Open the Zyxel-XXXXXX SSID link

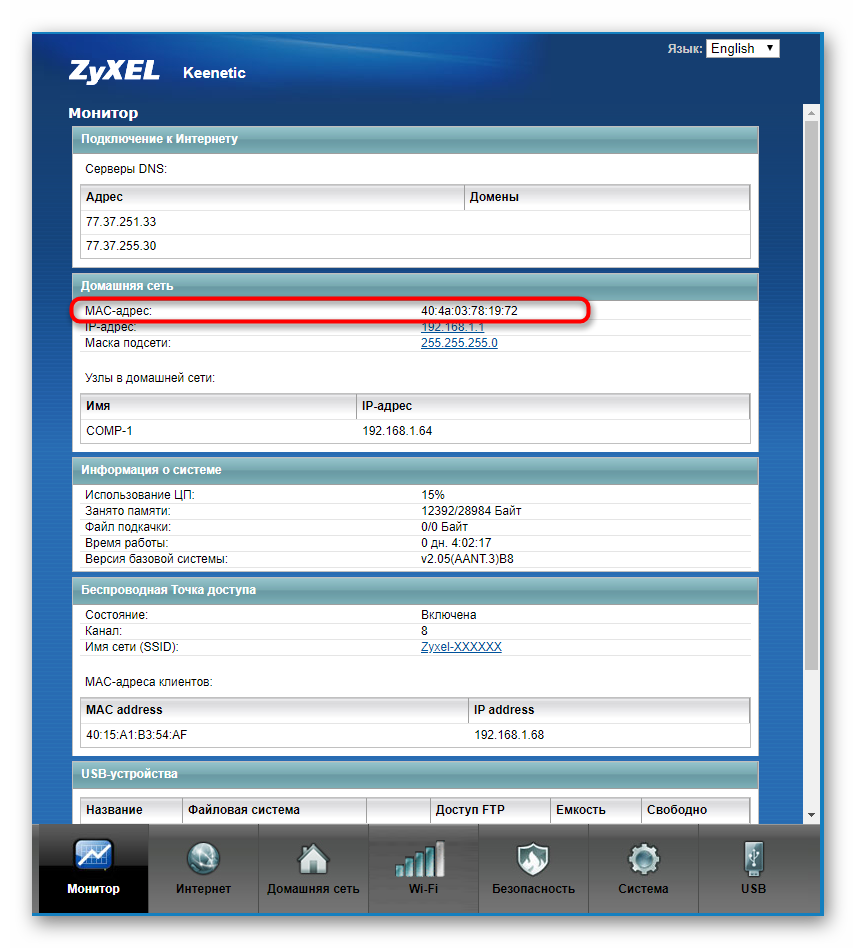461,647
